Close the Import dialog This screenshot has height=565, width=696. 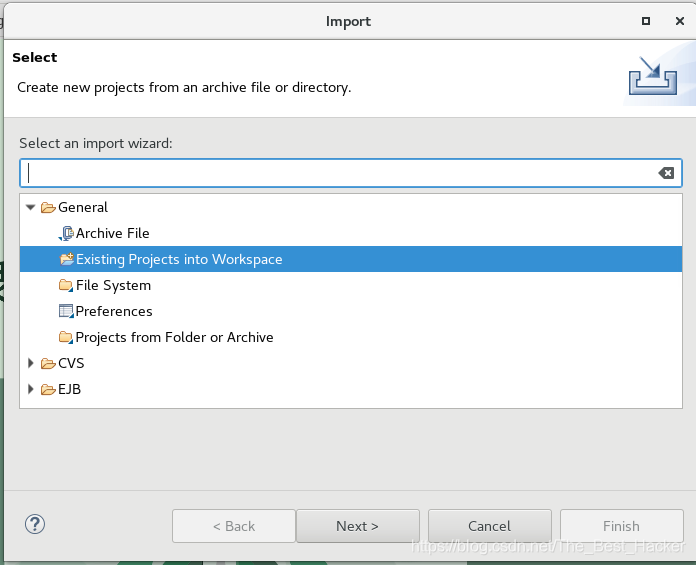[680, 21]
